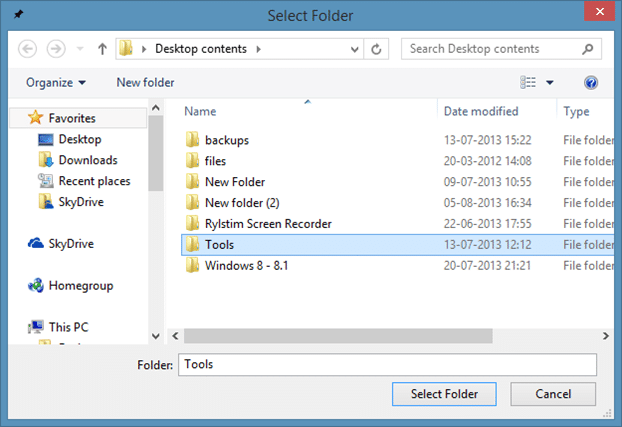This screenshot has width=622, height=427.
Task: Click the horizontal scroll left arrow
Action: point(175,336)
